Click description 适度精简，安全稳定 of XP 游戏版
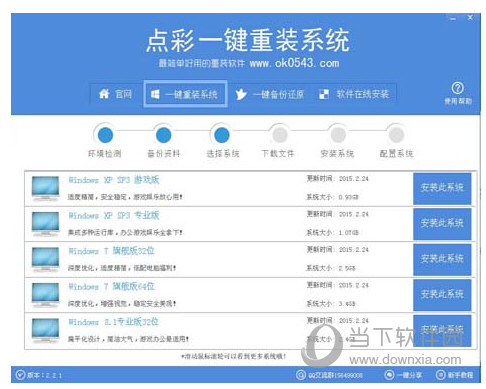This screenshot has height=389, width=486. pos(125,197)
